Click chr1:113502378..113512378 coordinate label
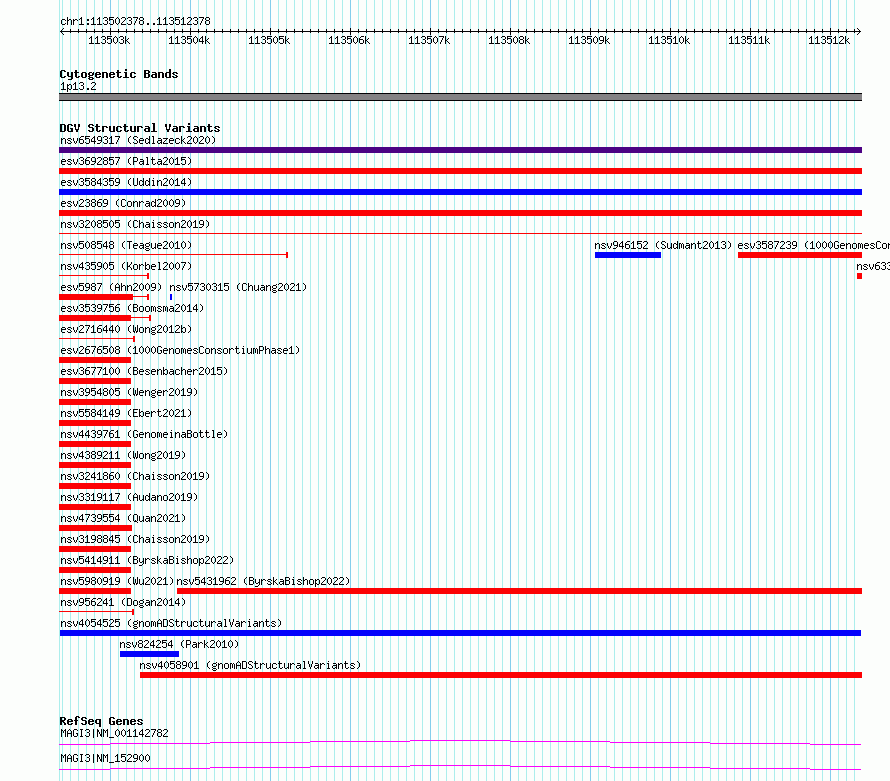Screen dimensions: 890x781 135,21
